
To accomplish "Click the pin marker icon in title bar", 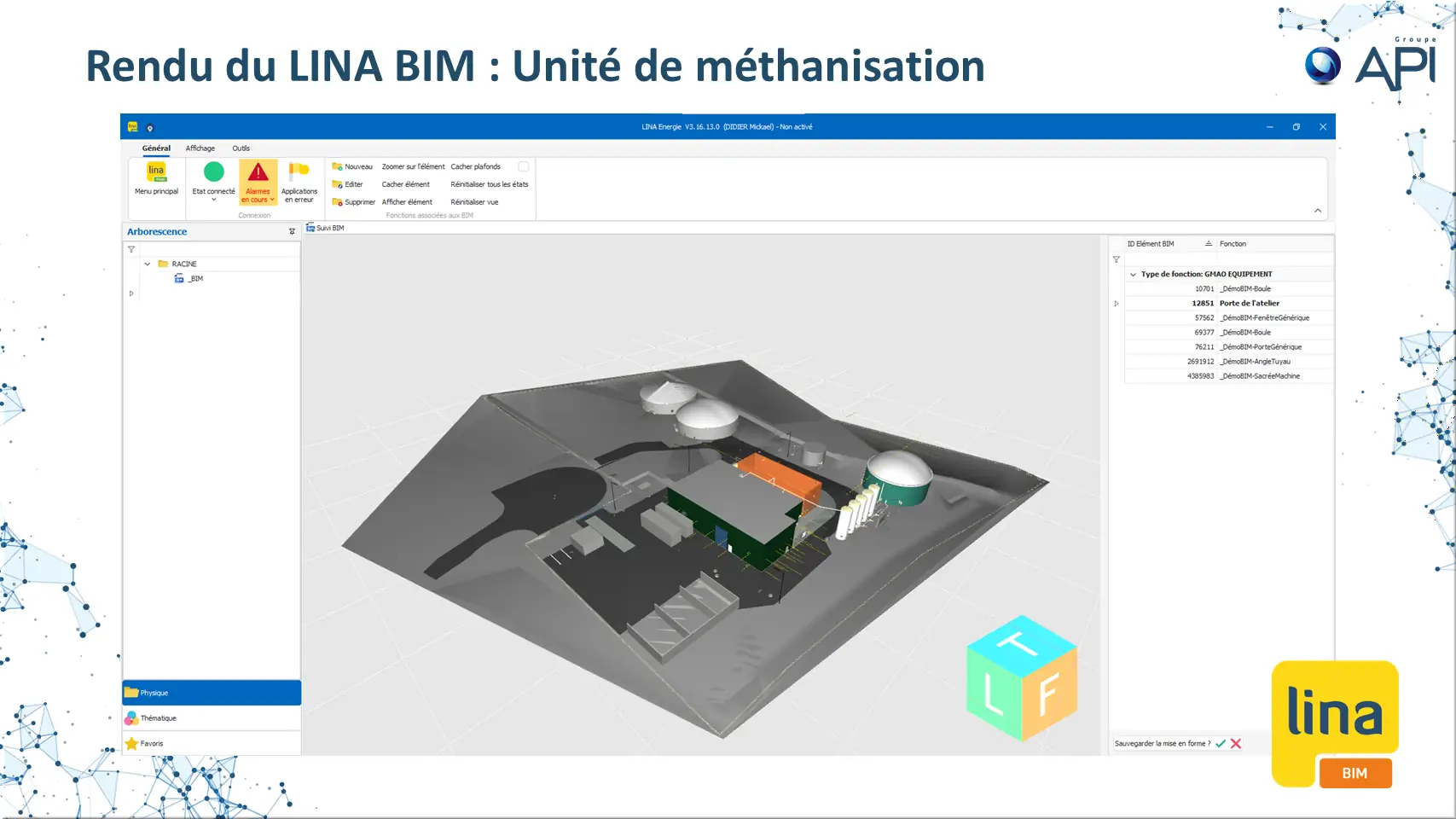I will coord(150,128).
